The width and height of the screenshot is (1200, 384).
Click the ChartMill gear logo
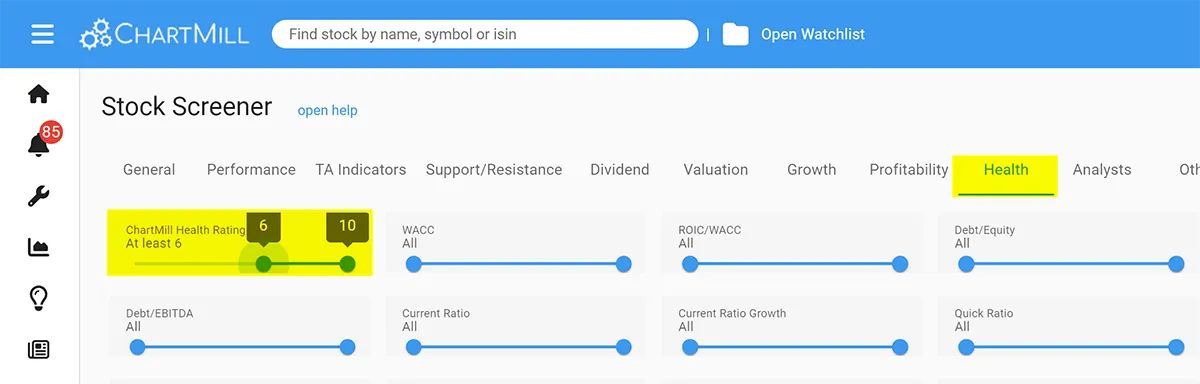(96, 34)
